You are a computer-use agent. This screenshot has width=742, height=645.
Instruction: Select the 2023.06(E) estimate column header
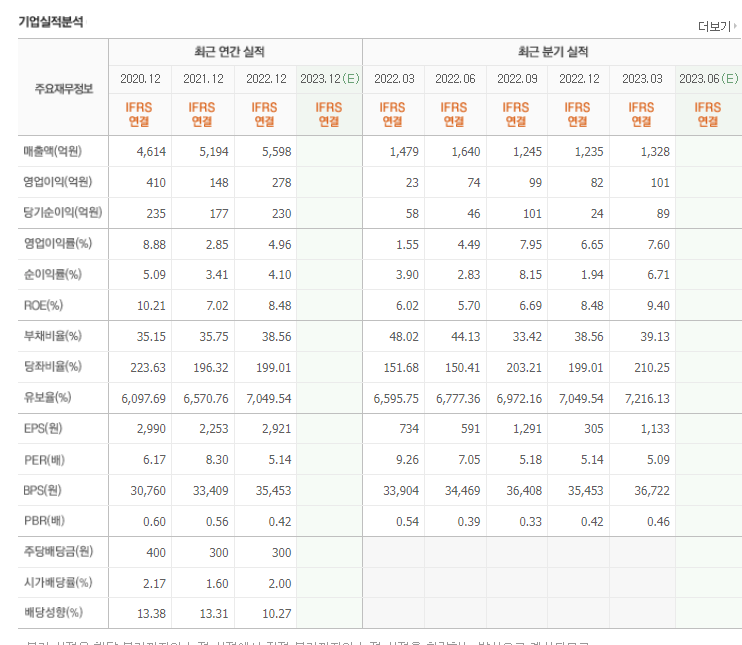pyautogui.click(x=708, y=79)
